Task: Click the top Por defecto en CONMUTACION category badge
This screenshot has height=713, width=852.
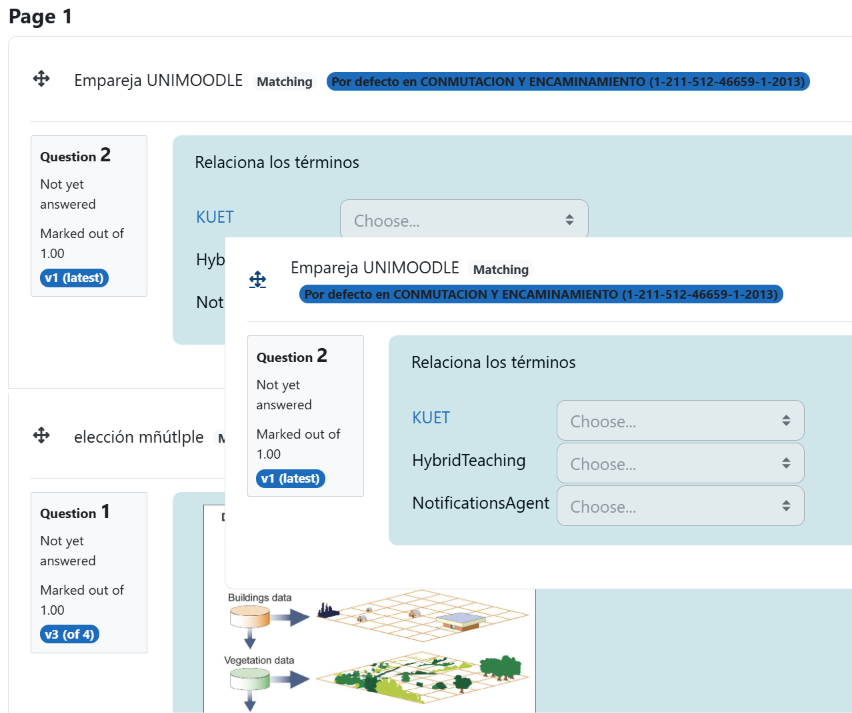Action: pos(568,82)
